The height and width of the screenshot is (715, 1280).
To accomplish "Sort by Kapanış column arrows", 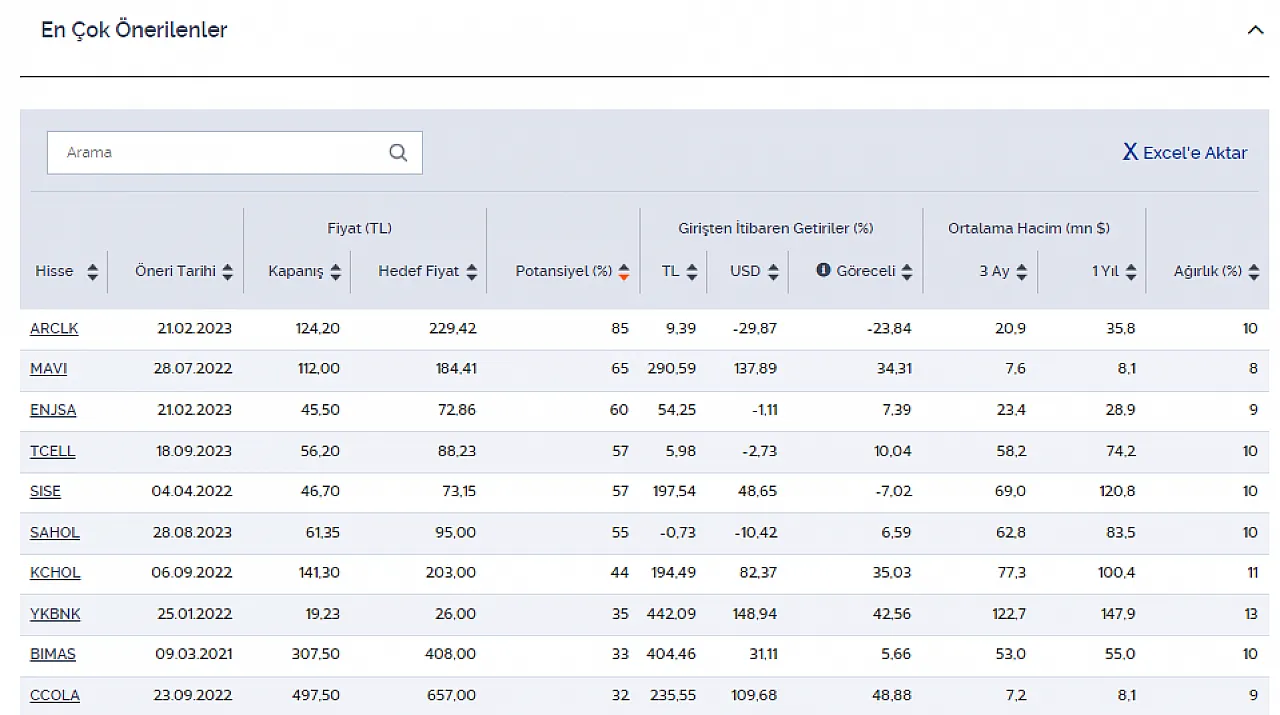I will click(335, 271).
